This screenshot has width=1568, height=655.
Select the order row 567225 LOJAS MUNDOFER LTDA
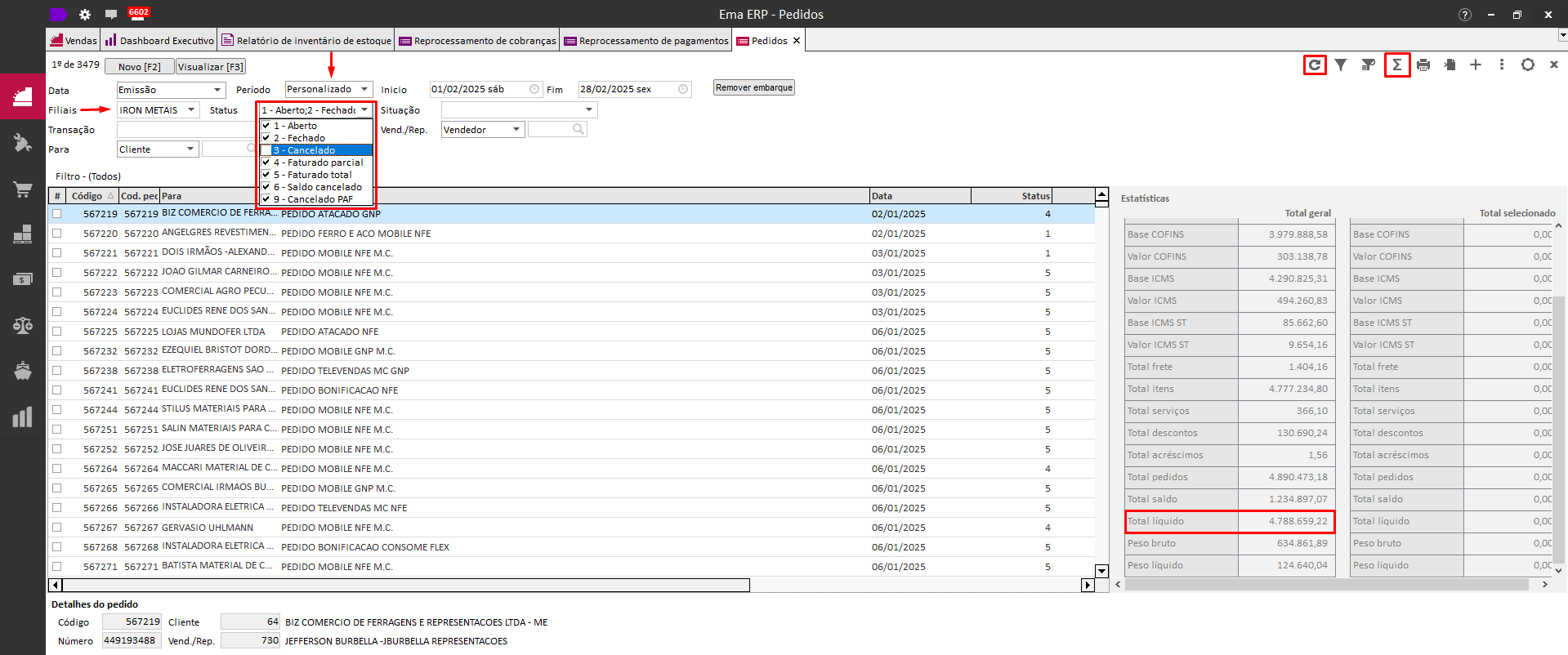[572, 332]
